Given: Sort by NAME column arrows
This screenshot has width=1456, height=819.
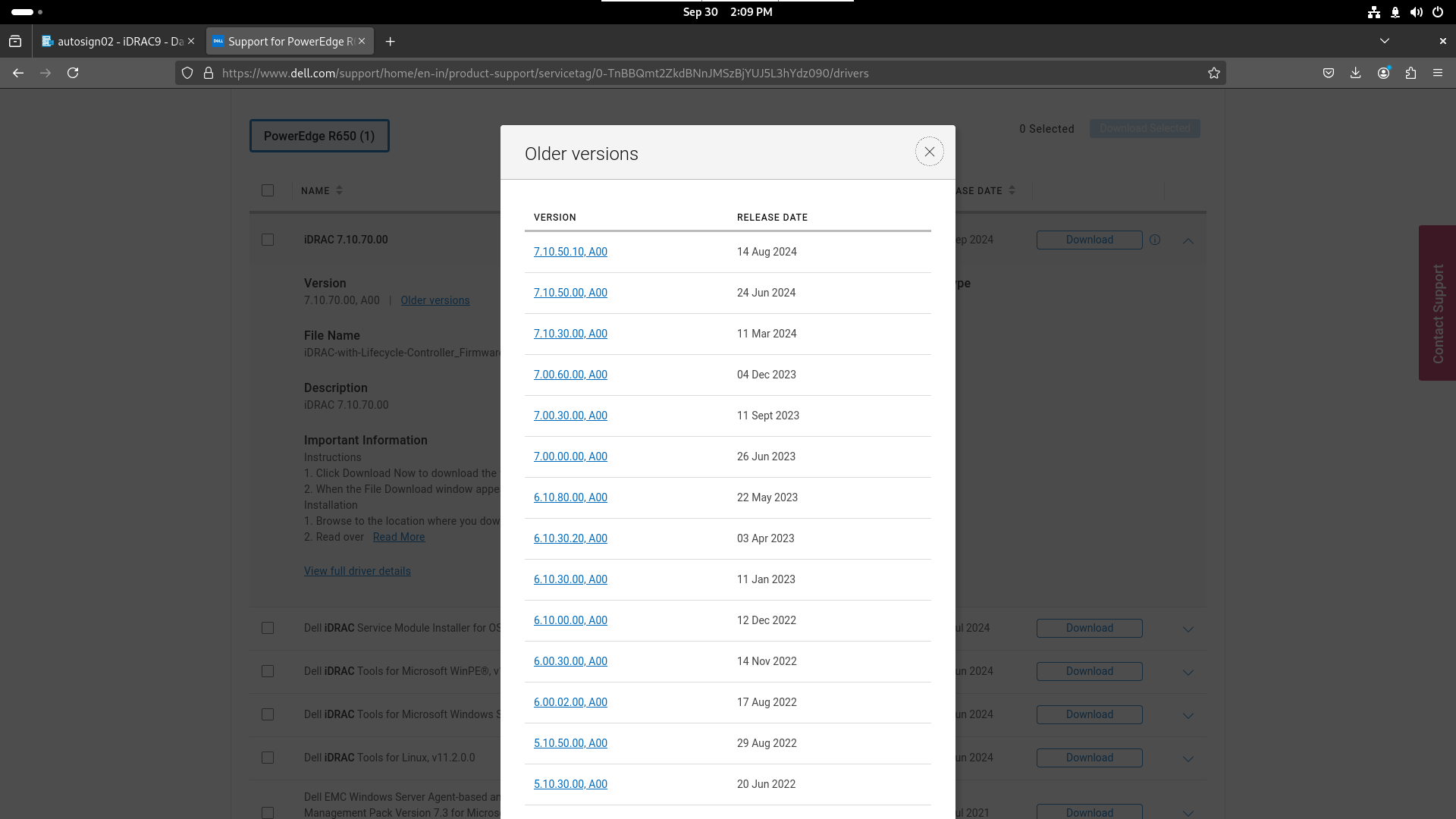Looking at the screenshot, I should point(339,190).
